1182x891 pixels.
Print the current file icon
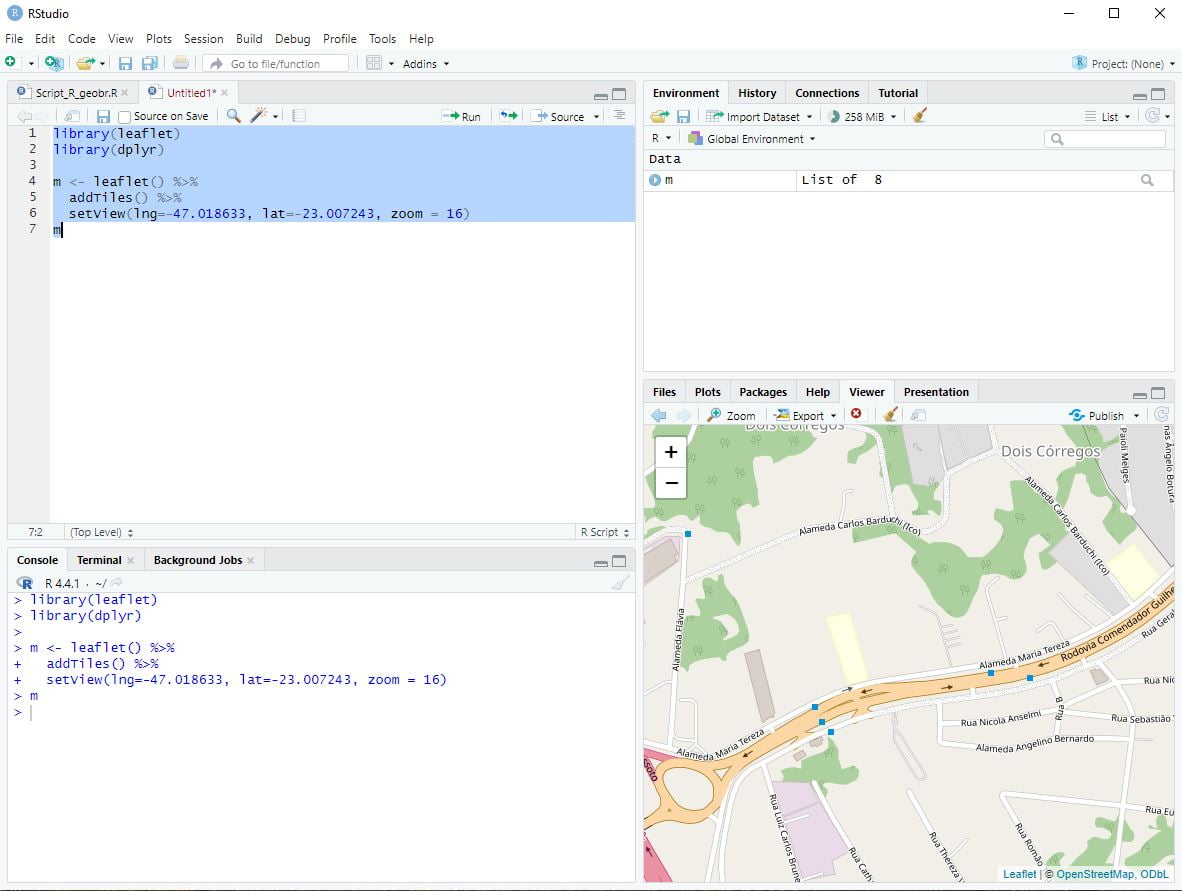[181, 63]
